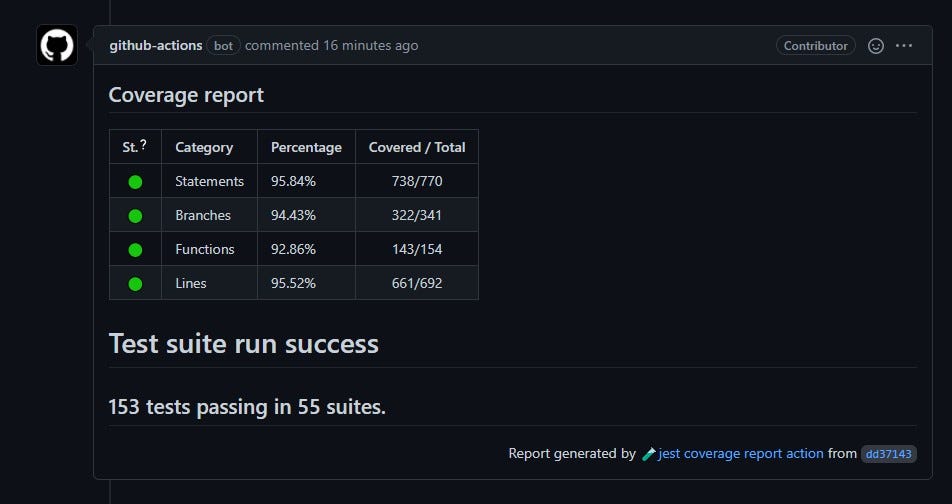Click the green status dot for Functions
This screenshot has height=504, width=952.
coord(135,250)
